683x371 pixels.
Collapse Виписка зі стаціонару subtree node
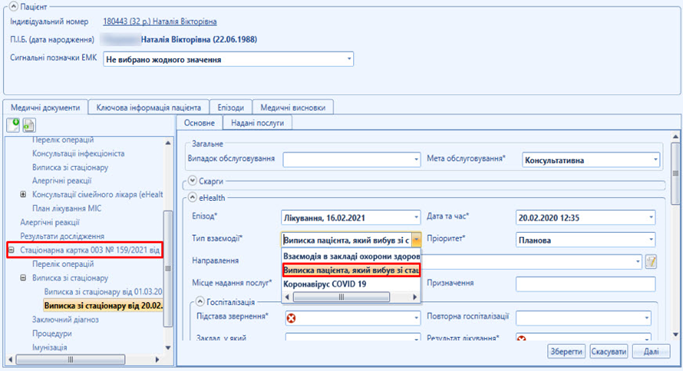point(23,277)
